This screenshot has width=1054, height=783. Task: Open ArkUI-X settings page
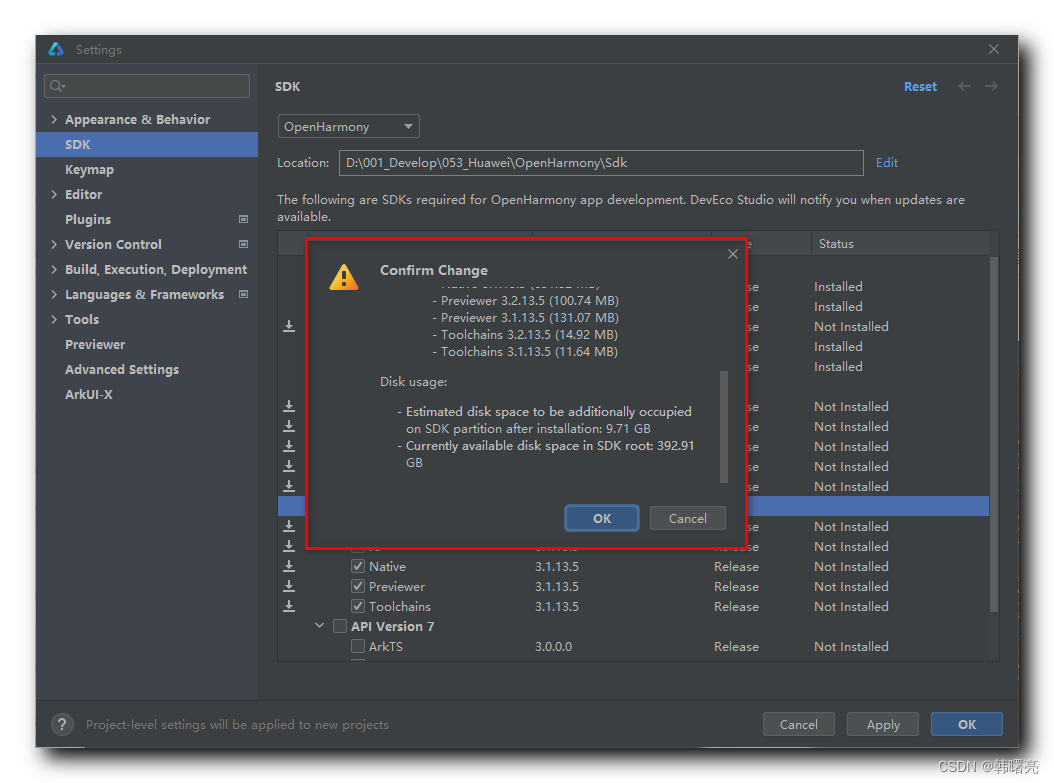point(88,394)
